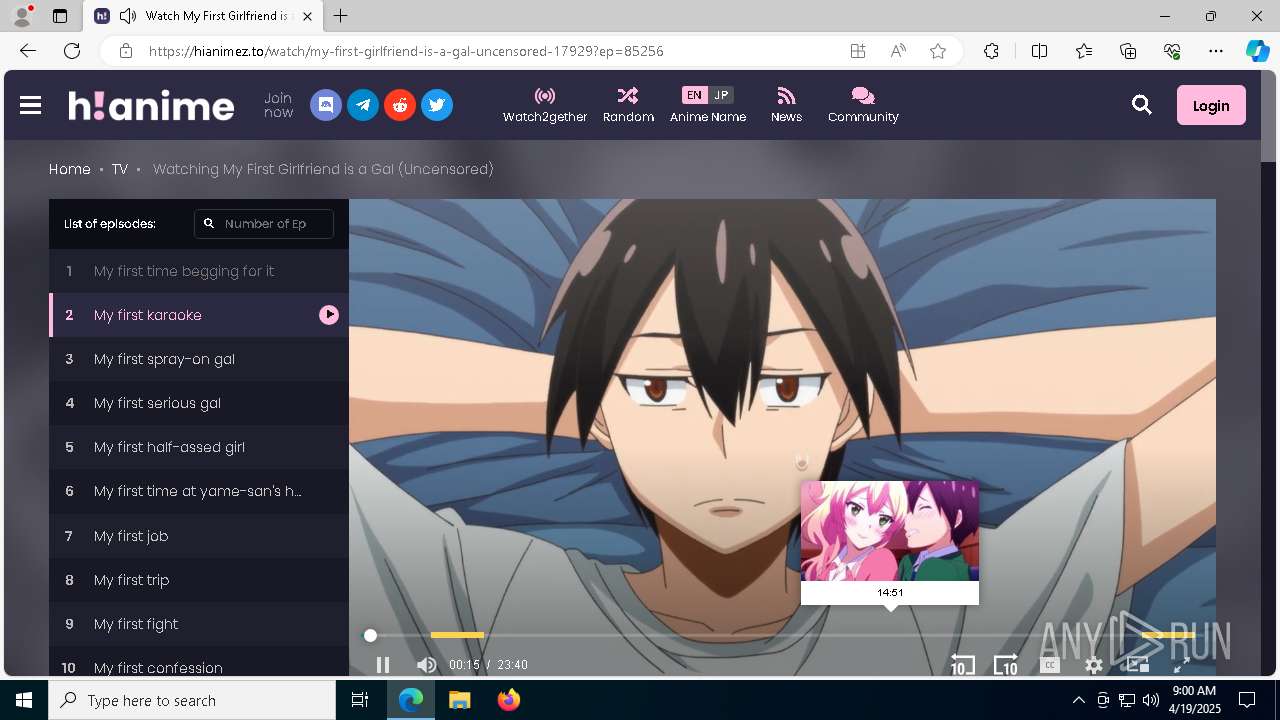This screenshot has height=720, width=1280.
Task: Click the browser address bar URL
Action: point(406,51)
